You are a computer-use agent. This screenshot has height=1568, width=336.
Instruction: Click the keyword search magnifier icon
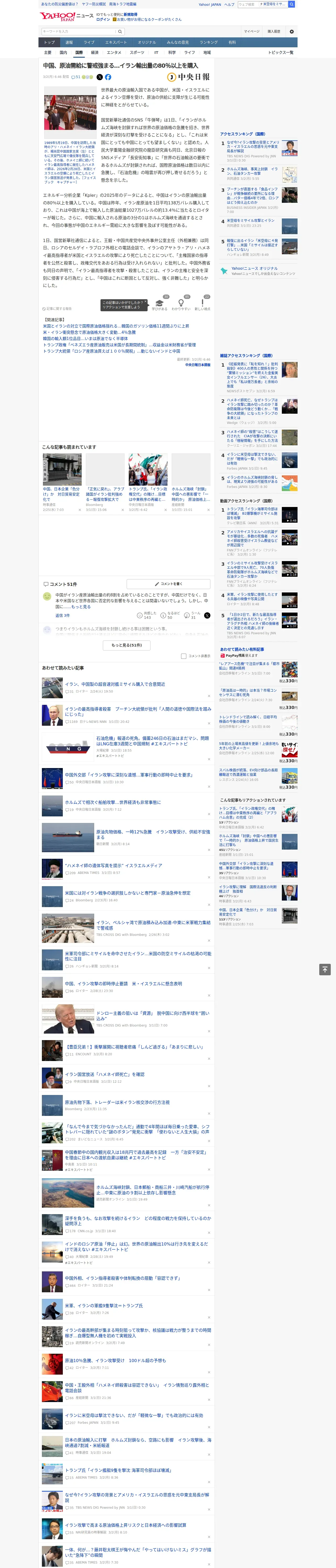point(120,32)
